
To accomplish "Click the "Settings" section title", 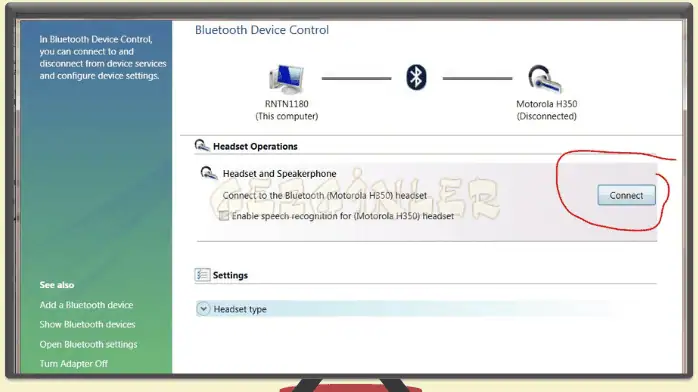I will point(230,275).
